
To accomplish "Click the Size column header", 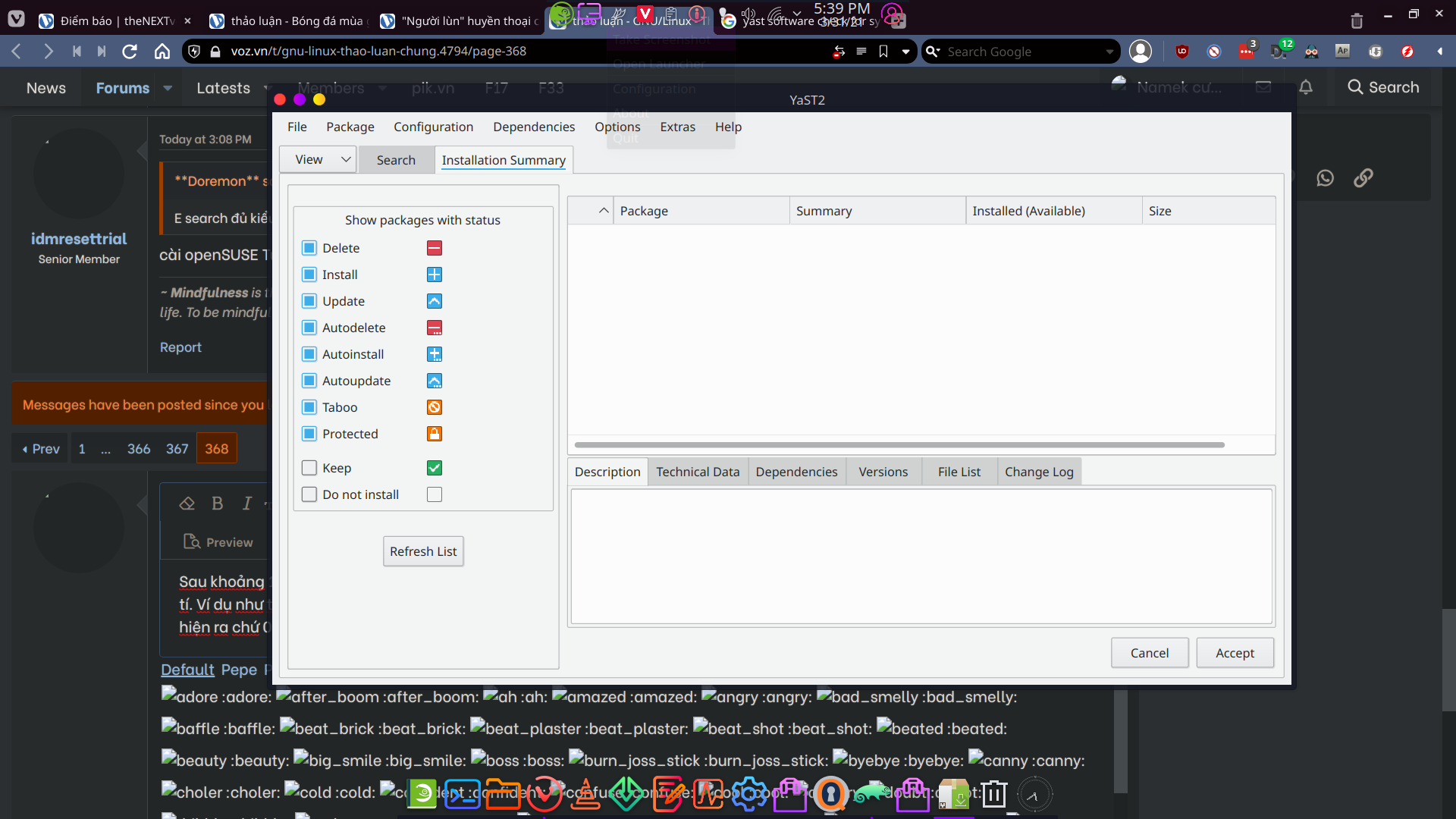I will pyautogui.click(x=1208, y=211).
